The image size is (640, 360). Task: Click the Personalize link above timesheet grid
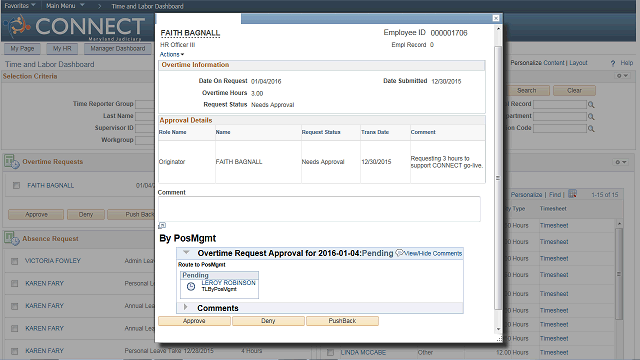pyautogui.click(x=527, y=195)
